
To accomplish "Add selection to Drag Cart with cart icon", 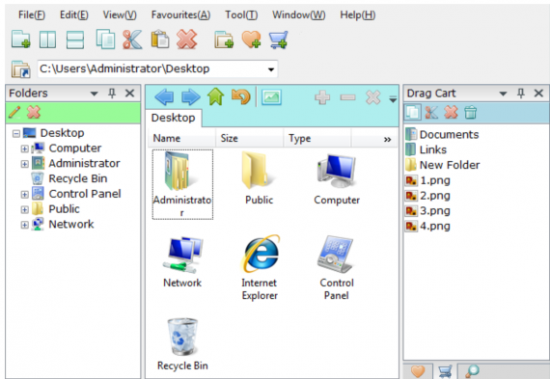I will pyautogui.click(x=279, y=39).
